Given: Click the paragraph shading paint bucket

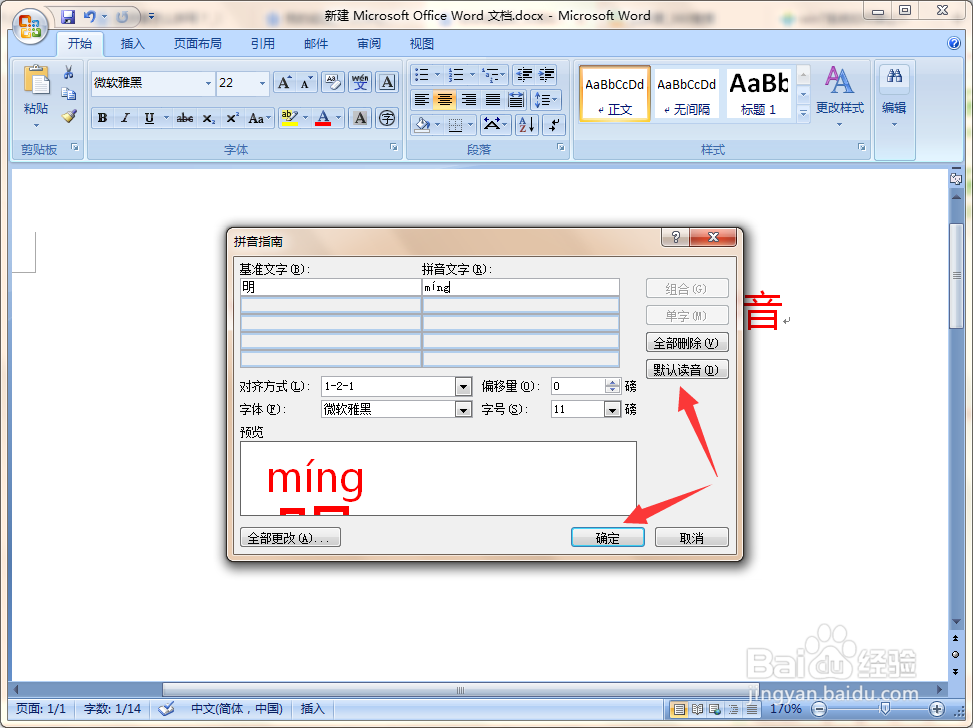Looking at the screenshot, I should (422, 125).
